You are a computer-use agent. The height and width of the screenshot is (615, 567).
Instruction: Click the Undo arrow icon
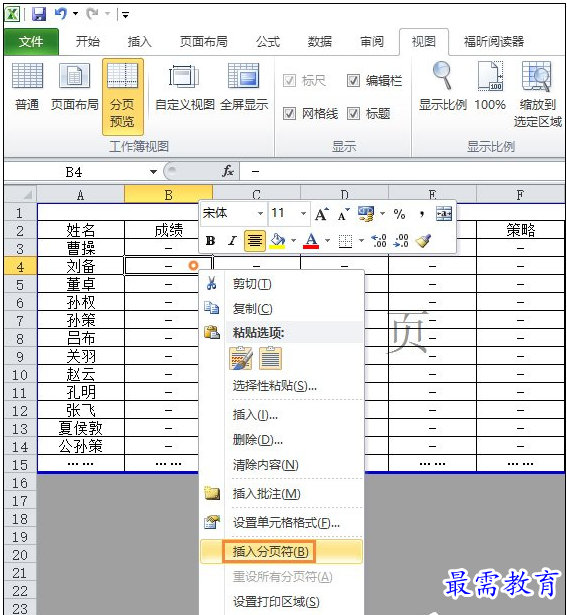pos(60,14)
